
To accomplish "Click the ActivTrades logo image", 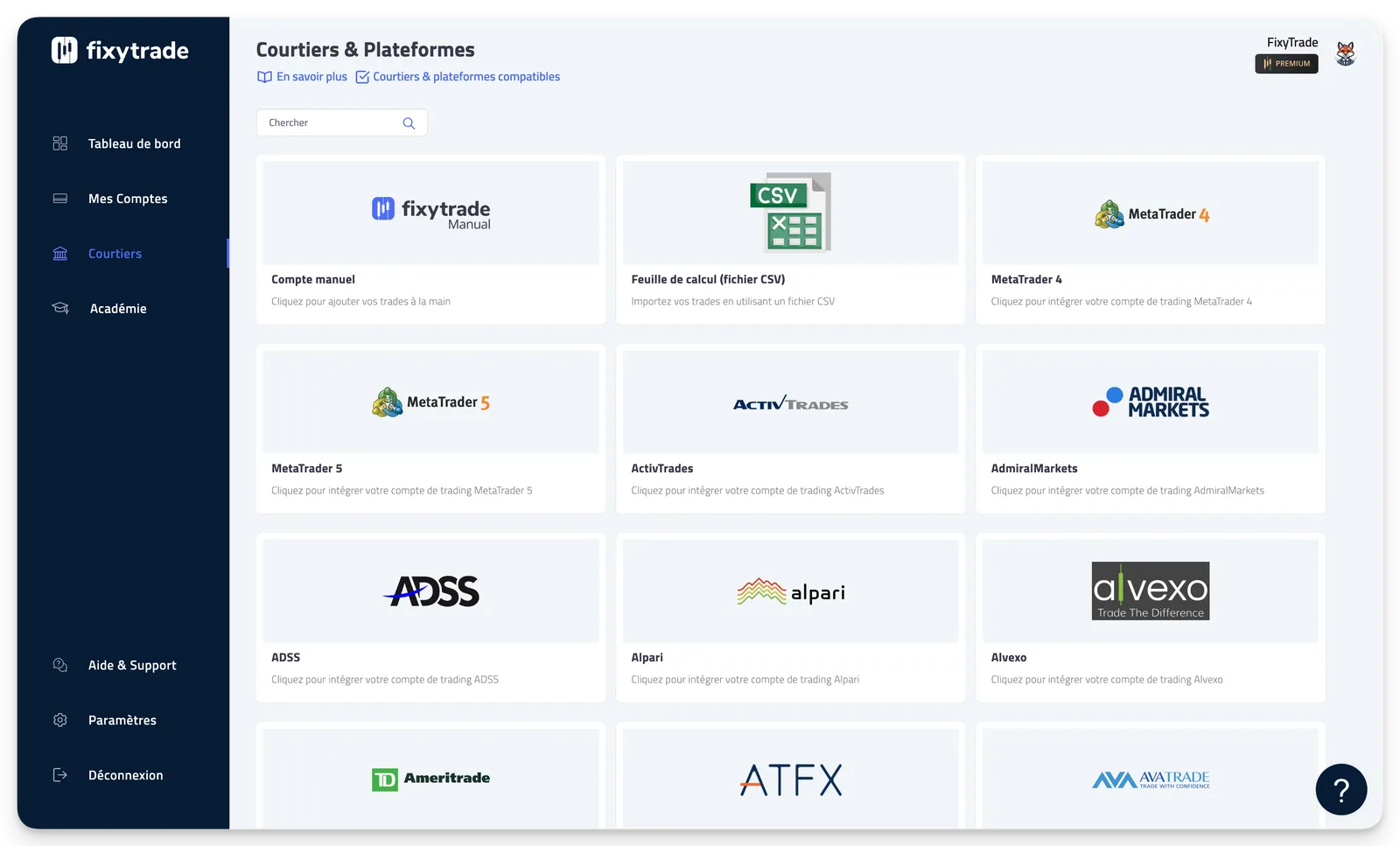I will click(791, 403).
